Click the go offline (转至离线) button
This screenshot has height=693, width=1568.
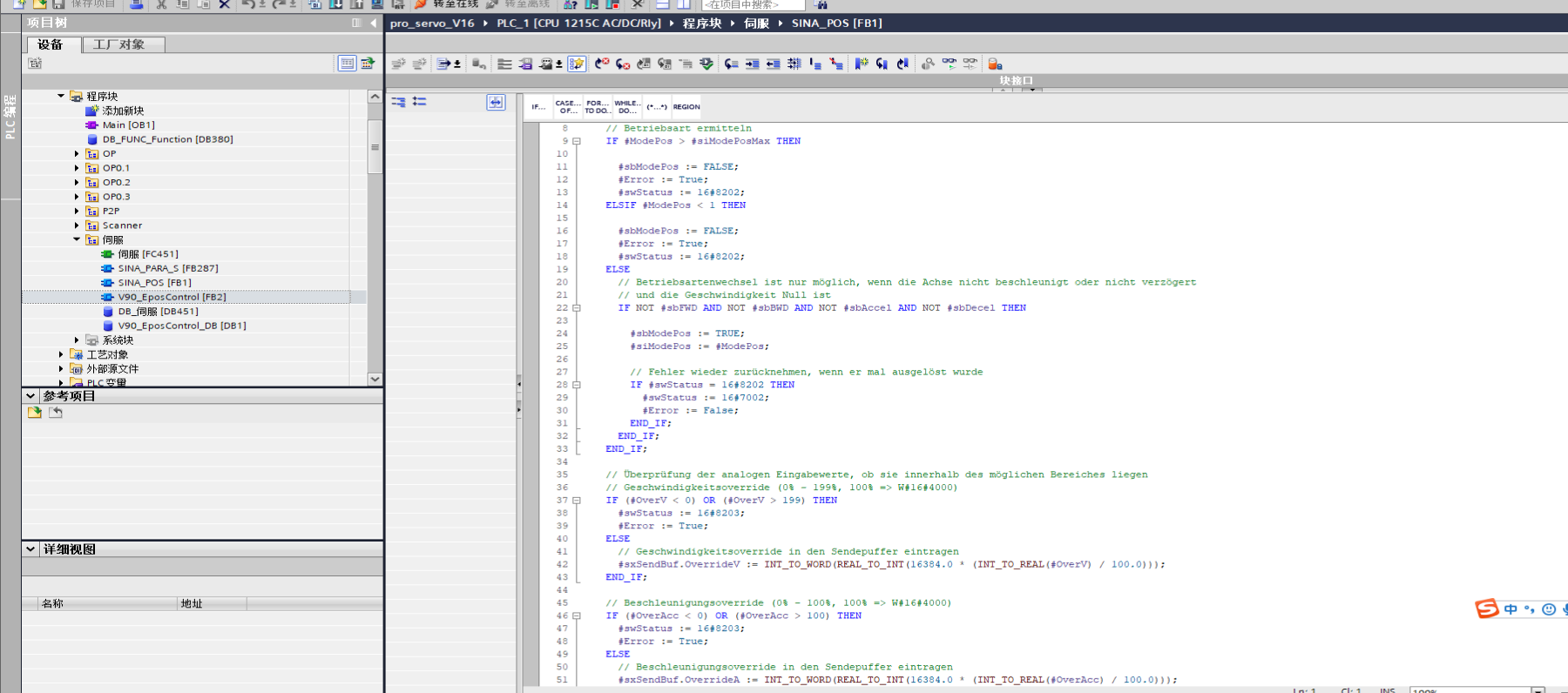click(x=518, y=4)
